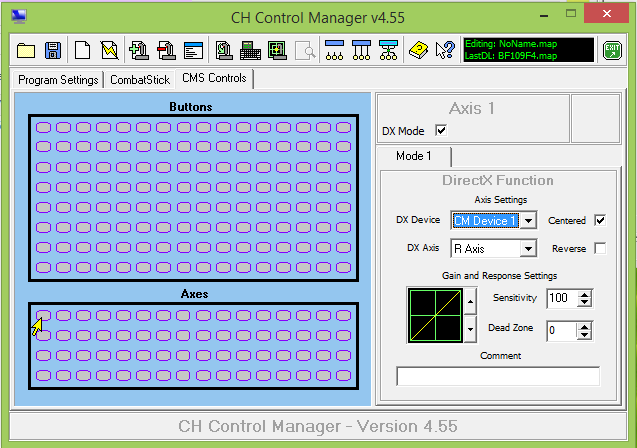Viewport: 637px width, 448px height.
Task: Download map to device using joystick arrow icon
Action: click(x=224, y=51)
